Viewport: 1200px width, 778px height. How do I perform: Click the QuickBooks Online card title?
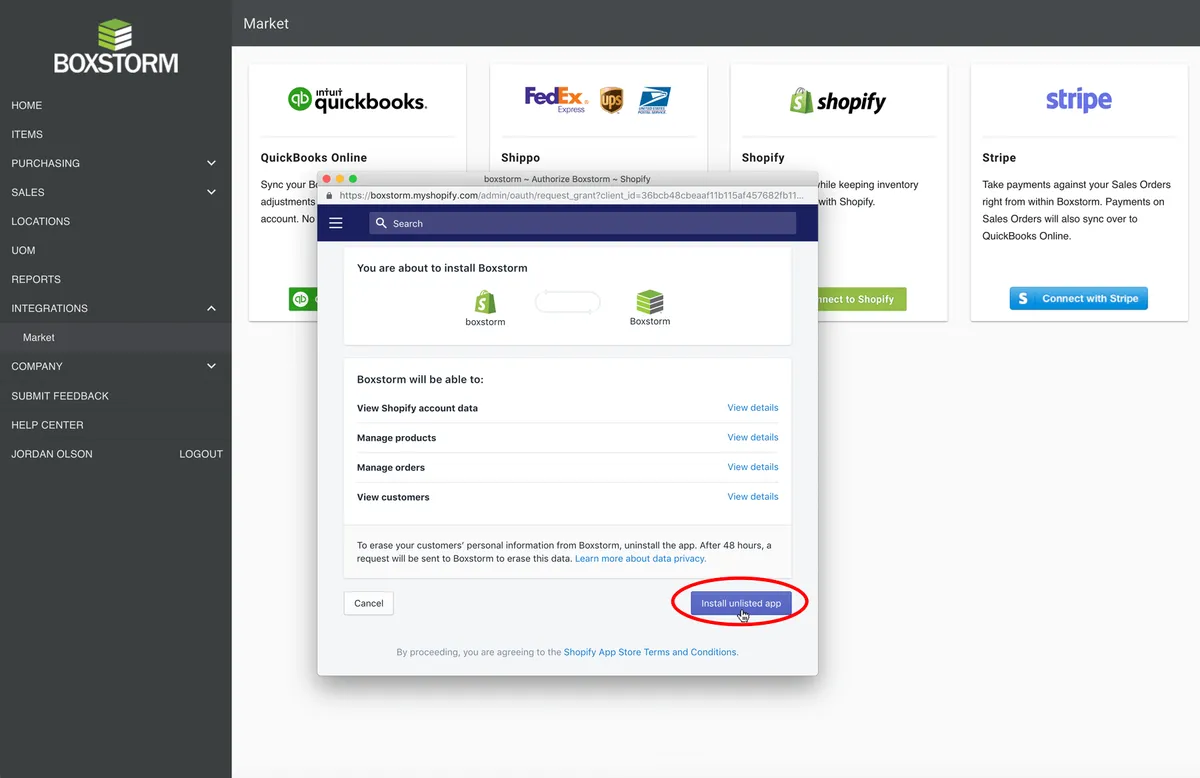[314, 158]
